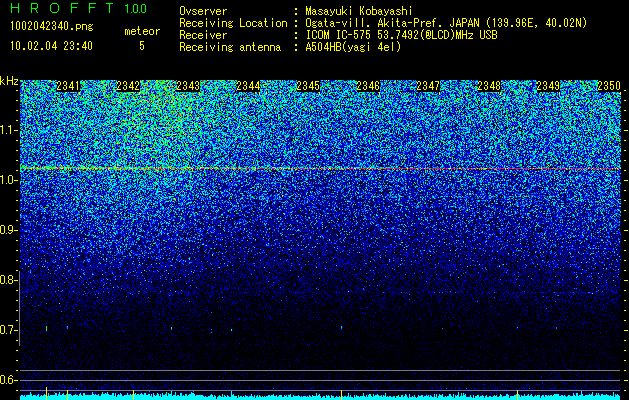
Task: Select the file name 1002042340.png
Action: (52, 26)
